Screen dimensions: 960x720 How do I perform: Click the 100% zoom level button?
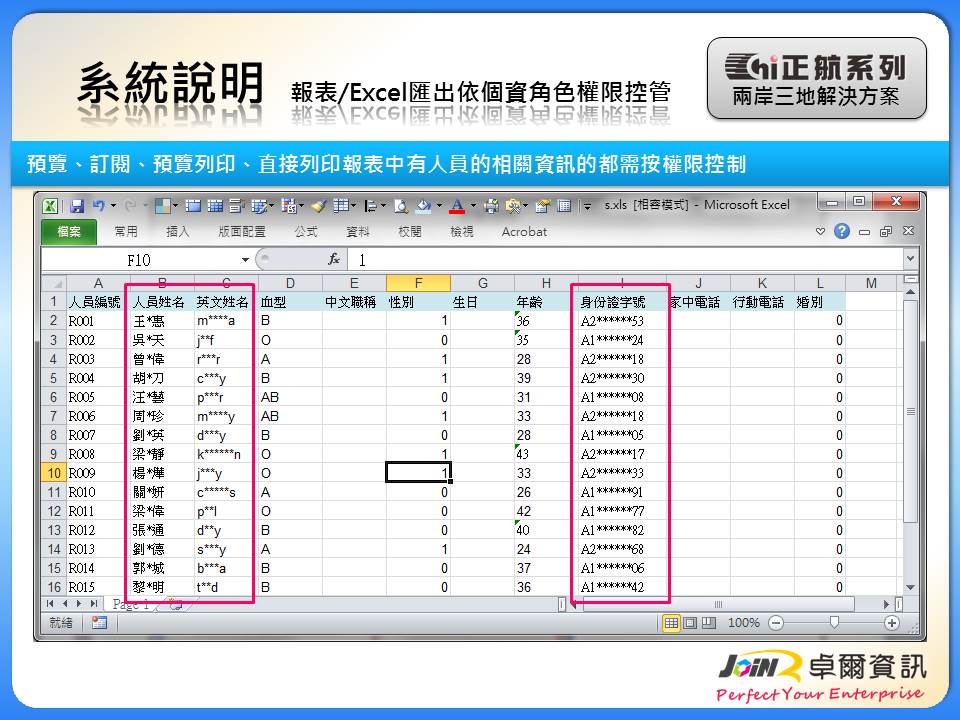pyautogui.click(x=743, y=623)
